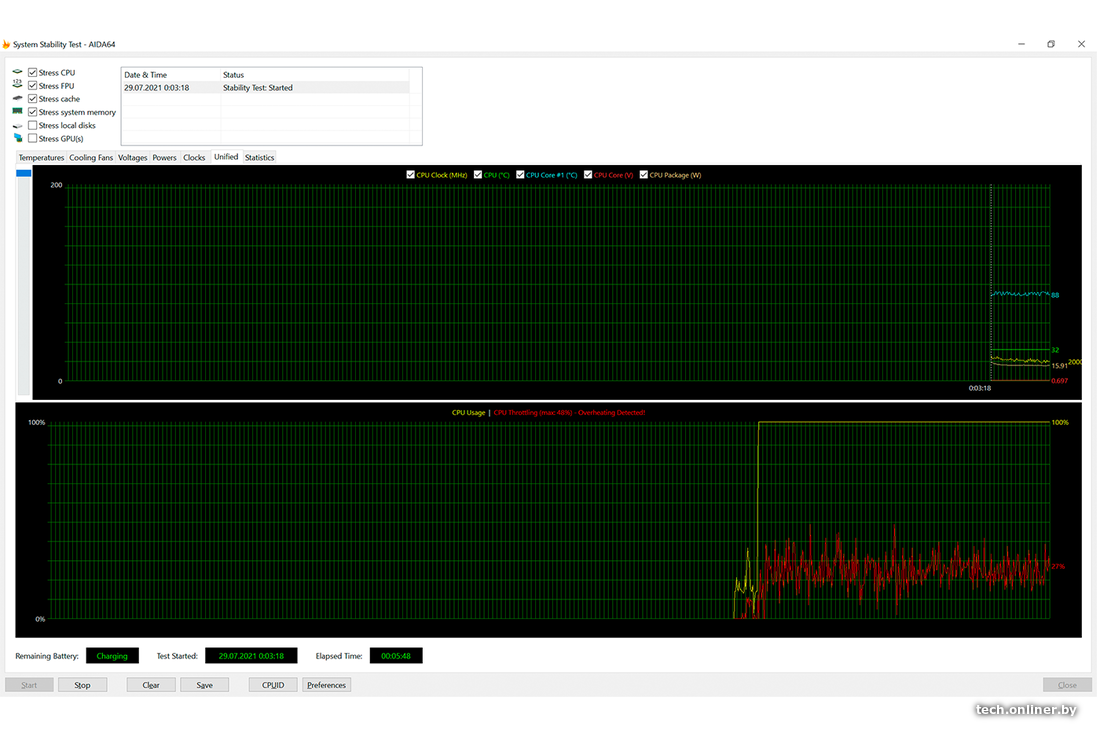Click the cache icon beside Stress cache
This screenshot has height=733, width=1100.
17,99
